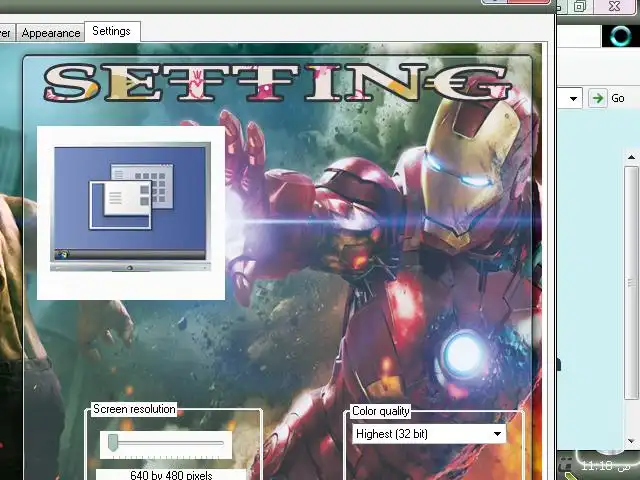Viewport: 640px width, 480px height.
Task: Close the background window with X button
Action: pyautogui.click(x=614, y=6)
